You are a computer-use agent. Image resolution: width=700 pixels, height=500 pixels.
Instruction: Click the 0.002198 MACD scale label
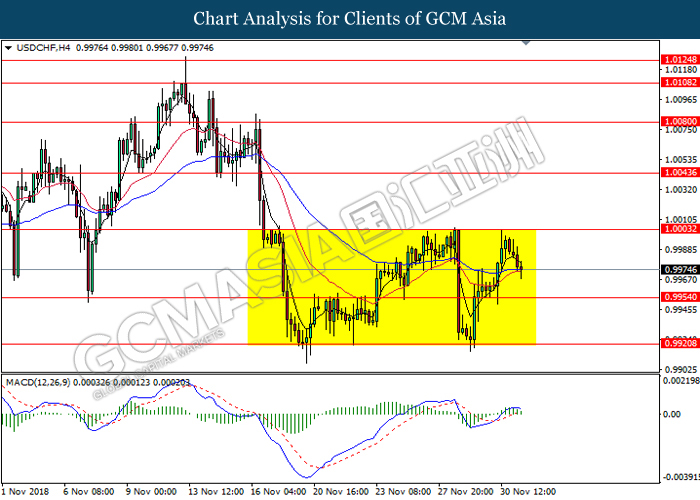coord(681,380)
